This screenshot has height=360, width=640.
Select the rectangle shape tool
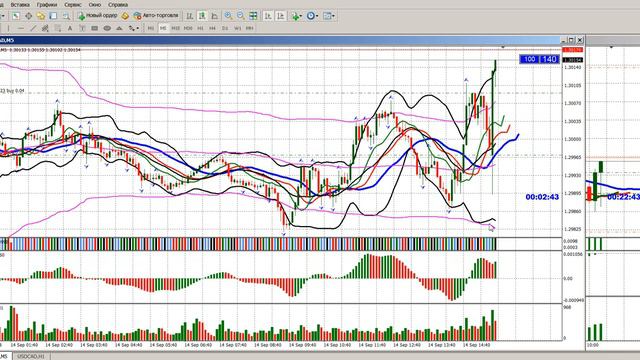click(x=94, y=28)
